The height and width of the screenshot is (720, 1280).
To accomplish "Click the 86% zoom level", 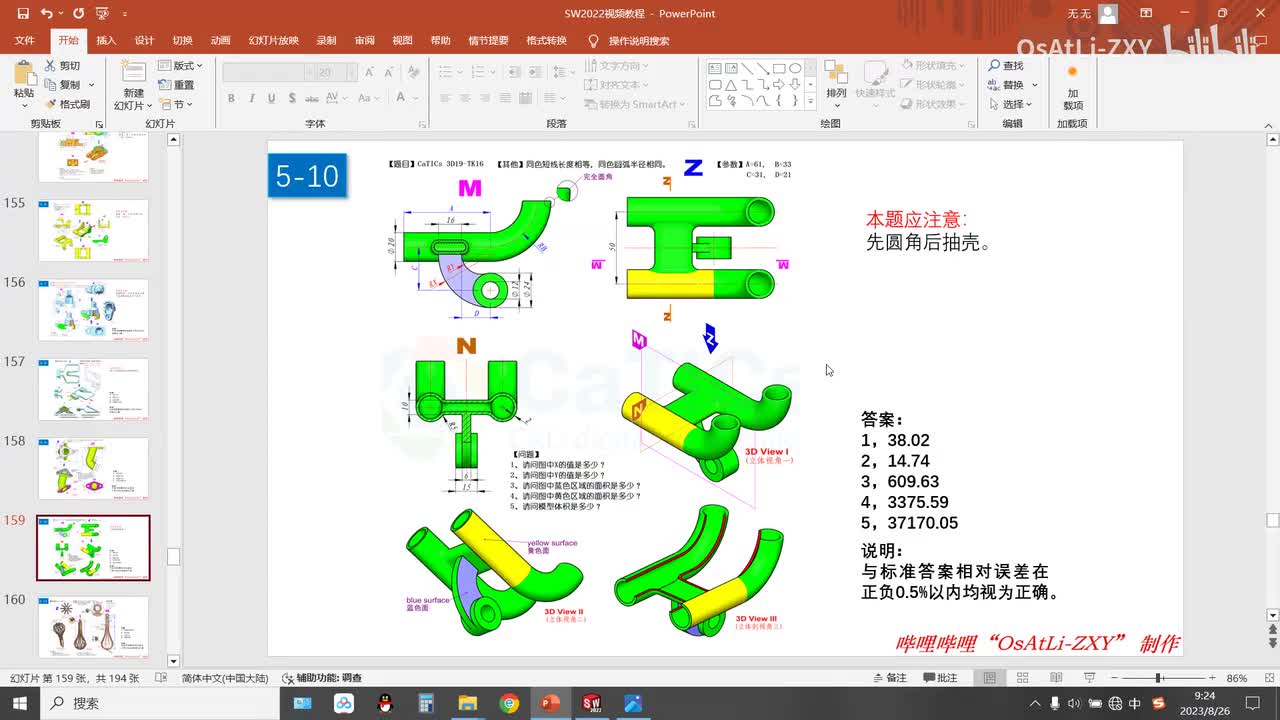I will [1237, 678].
